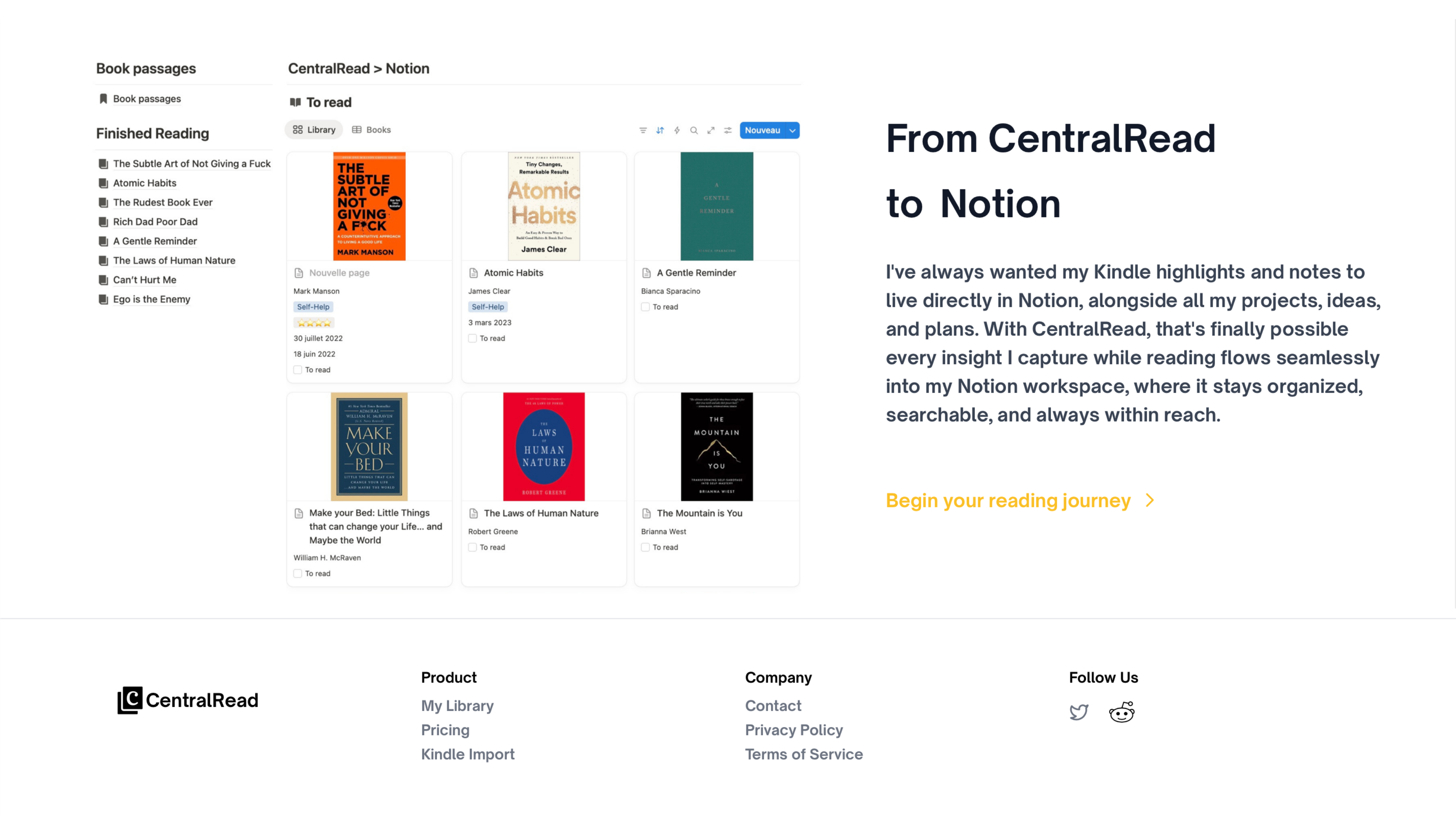Open the dropdown next to Nouveau
This screenshot has width=1456, height=818.
tap(793, 130)
